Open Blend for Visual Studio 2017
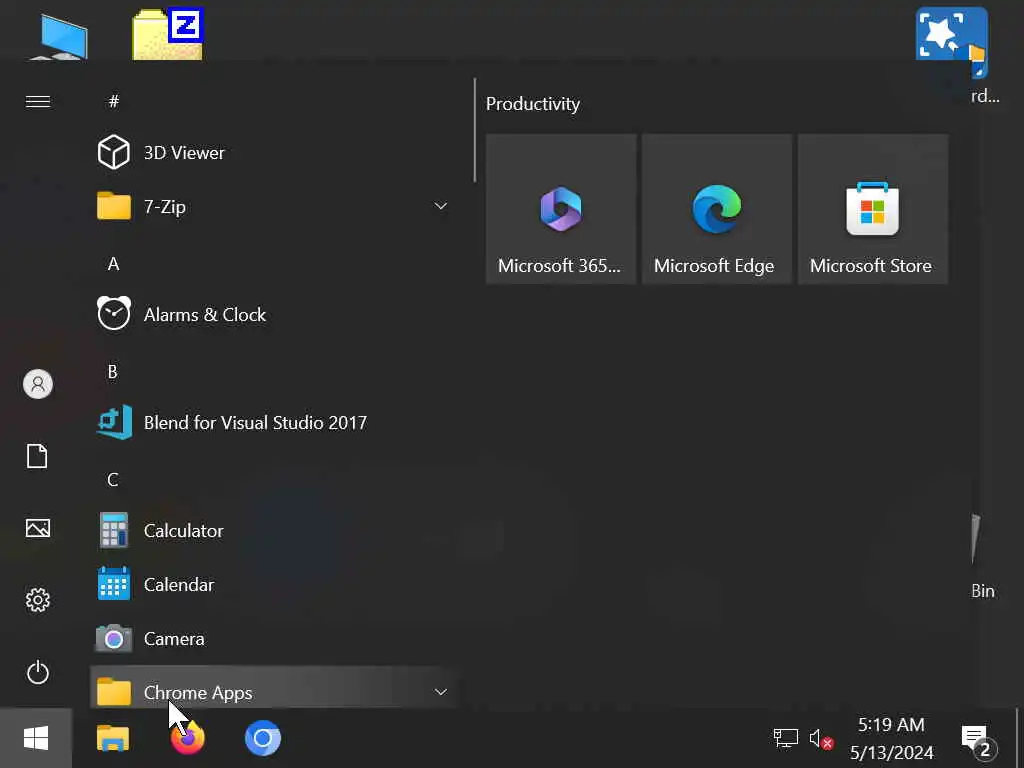This screenshot has width=1024, height=768. tap(273, 423)
